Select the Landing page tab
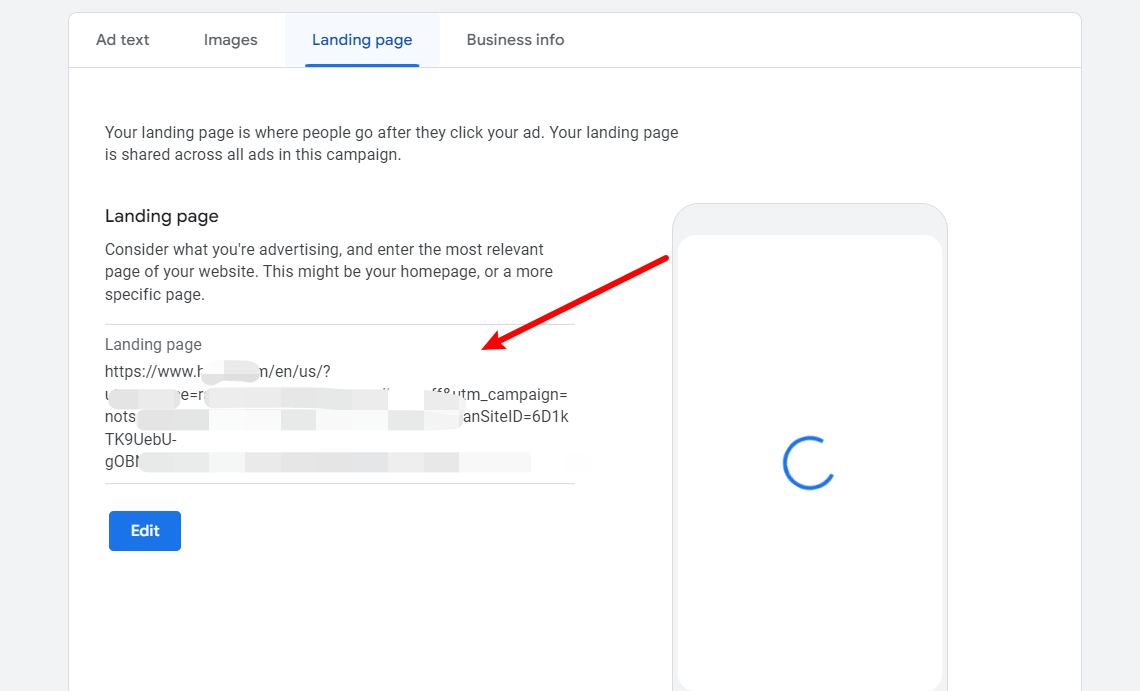This screenshot has width=1140, height=691. tap(362, 40)
